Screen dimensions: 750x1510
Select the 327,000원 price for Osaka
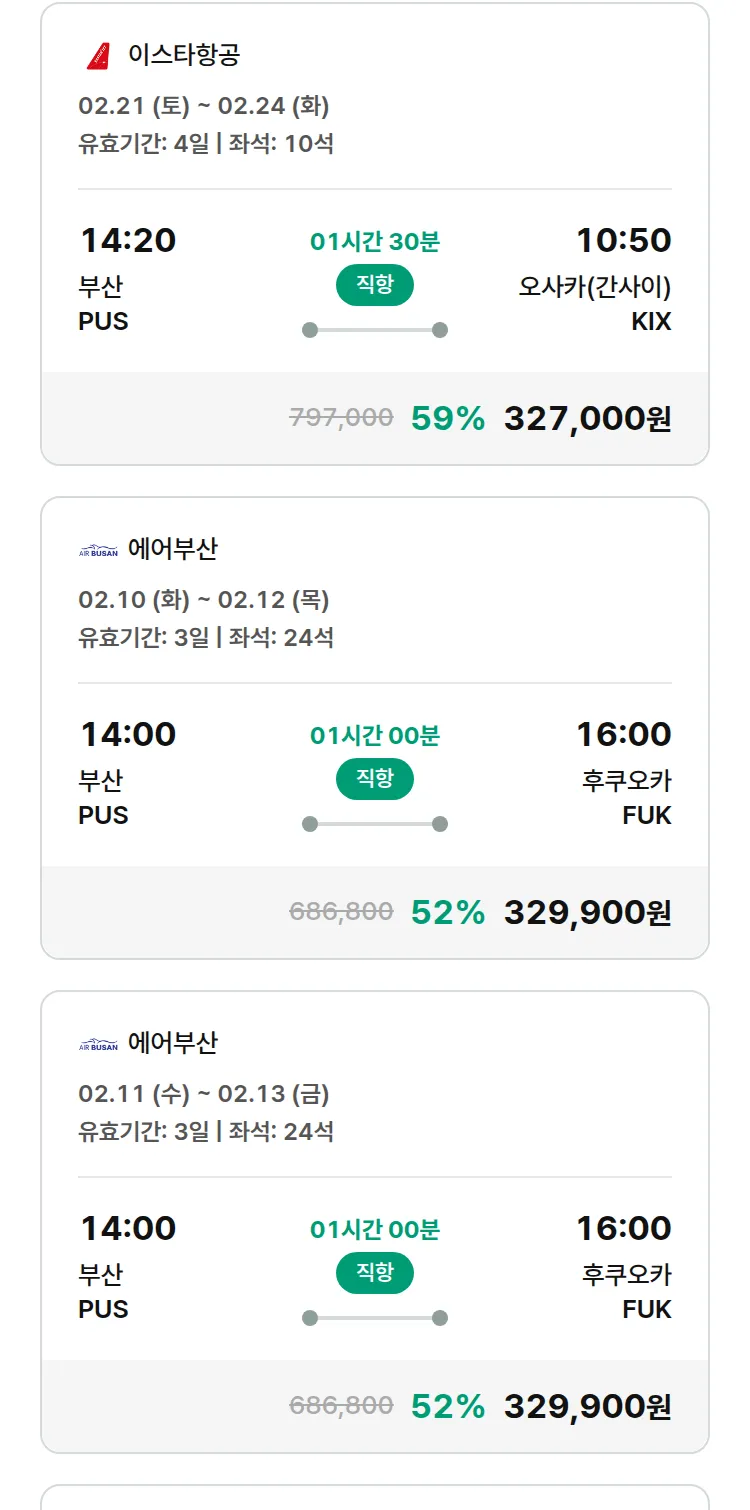pyautogui.click(x=587, y=418)
